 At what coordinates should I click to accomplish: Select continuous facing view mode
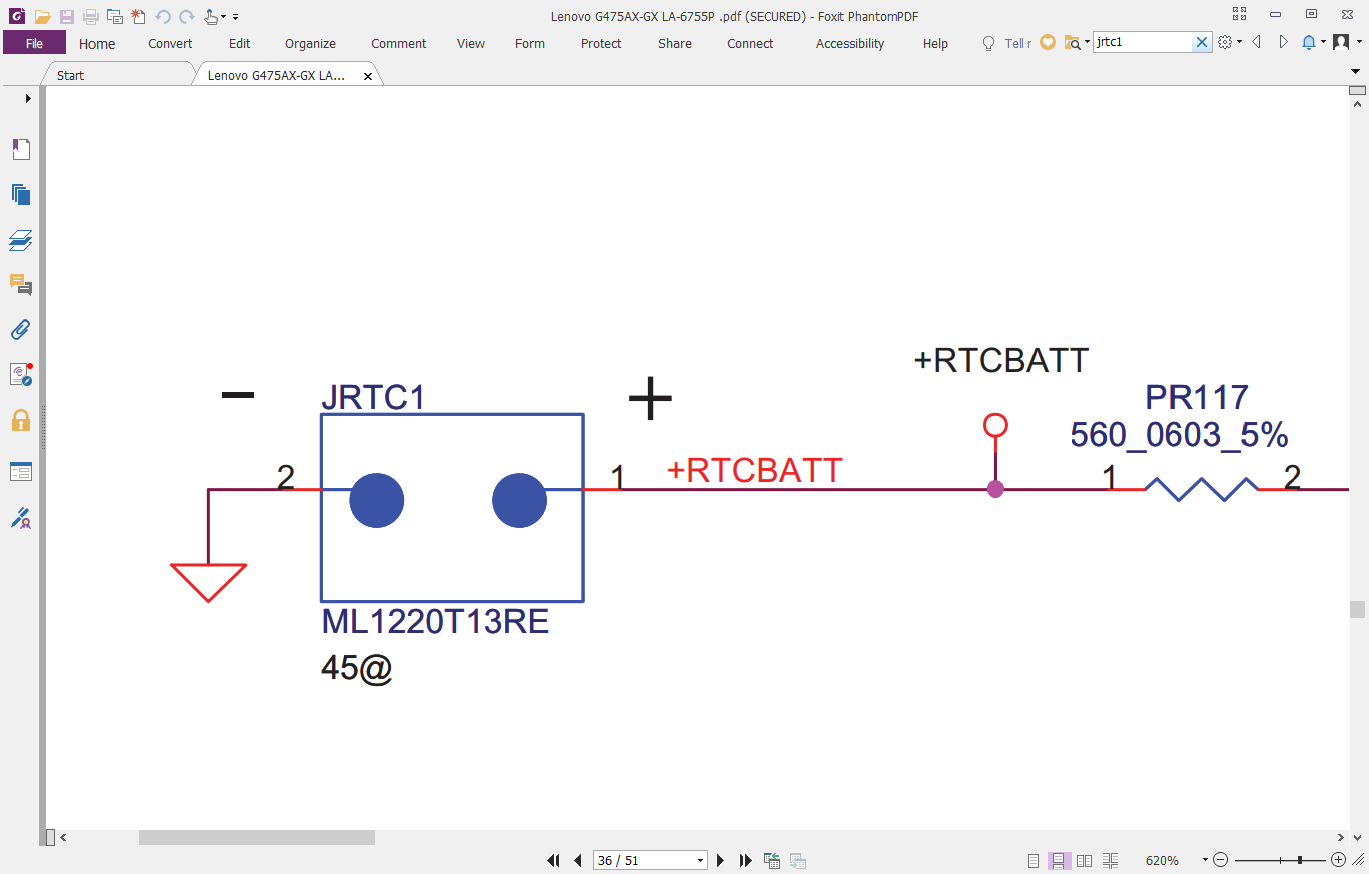tap(1110, 860)
